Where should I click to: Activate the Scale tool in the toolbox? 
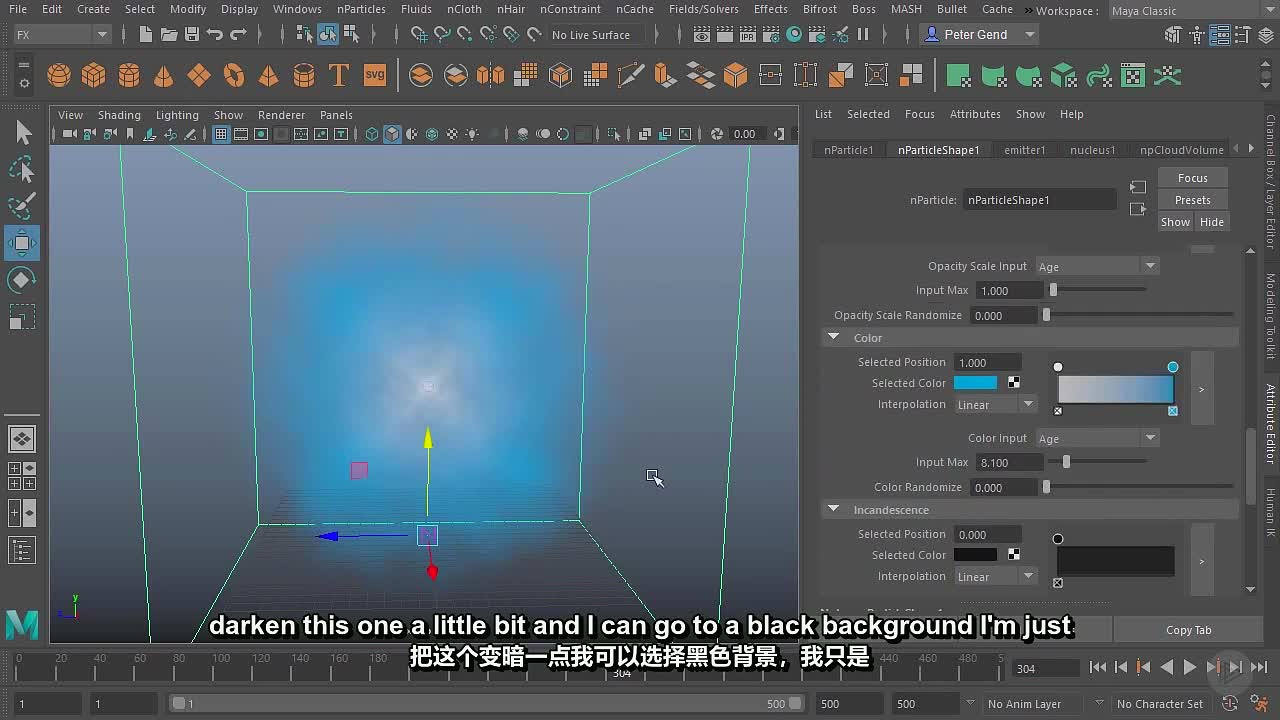pos(22,317)
